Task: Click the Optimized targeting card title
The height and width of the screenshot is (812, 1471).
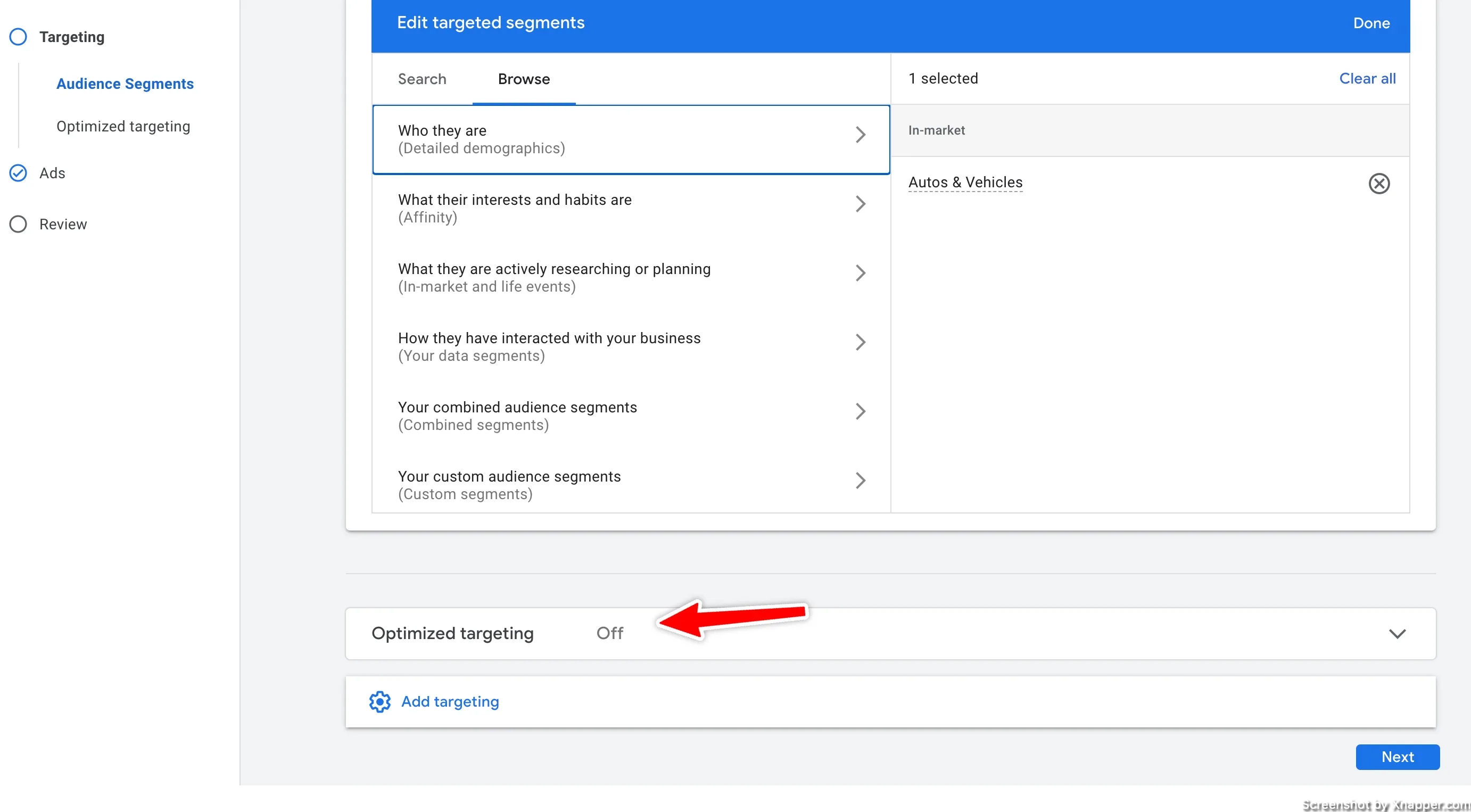Action: click(453, 633)
